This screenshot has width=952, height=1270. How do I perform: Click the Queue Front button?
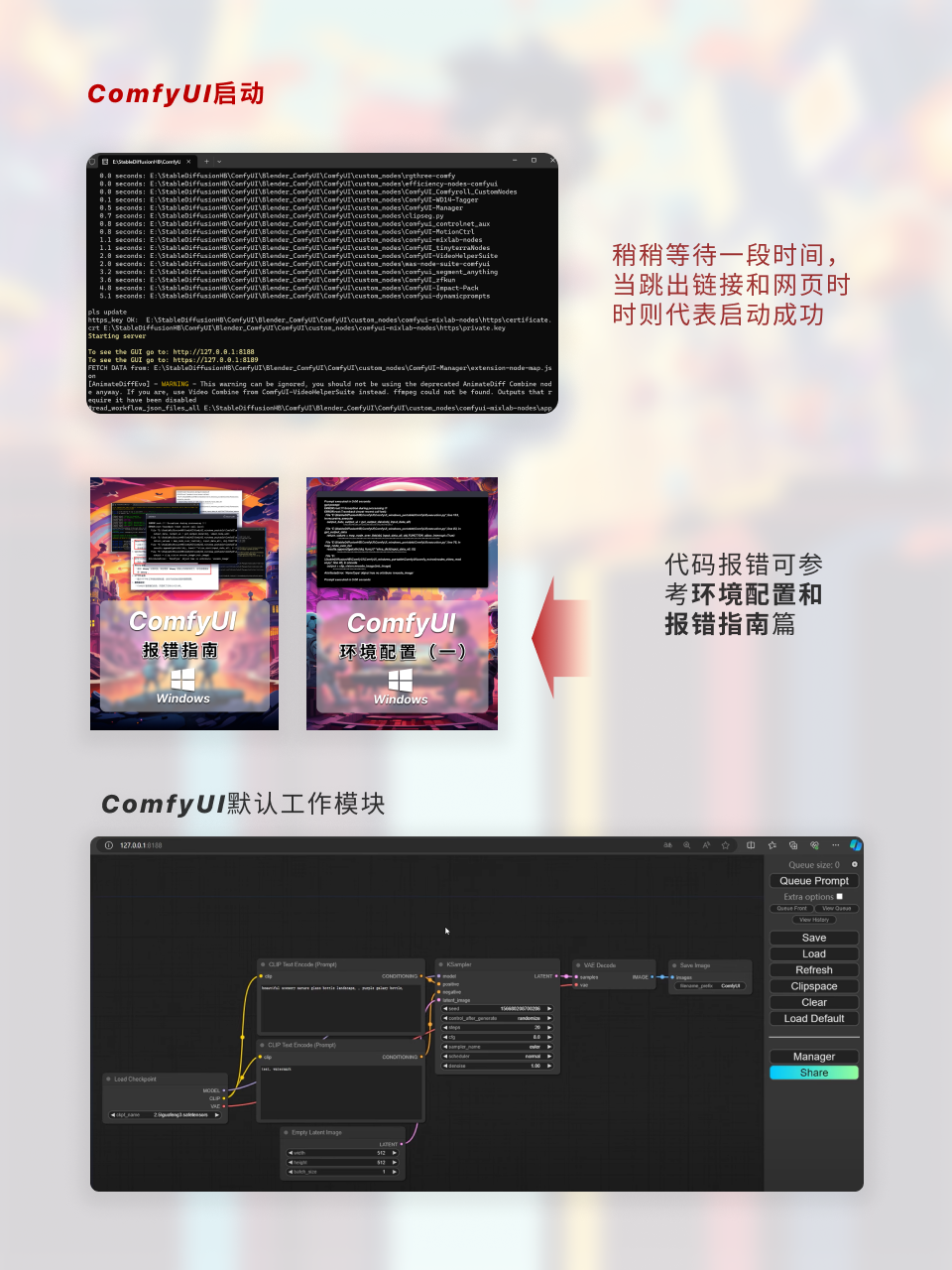pos(791,908)
